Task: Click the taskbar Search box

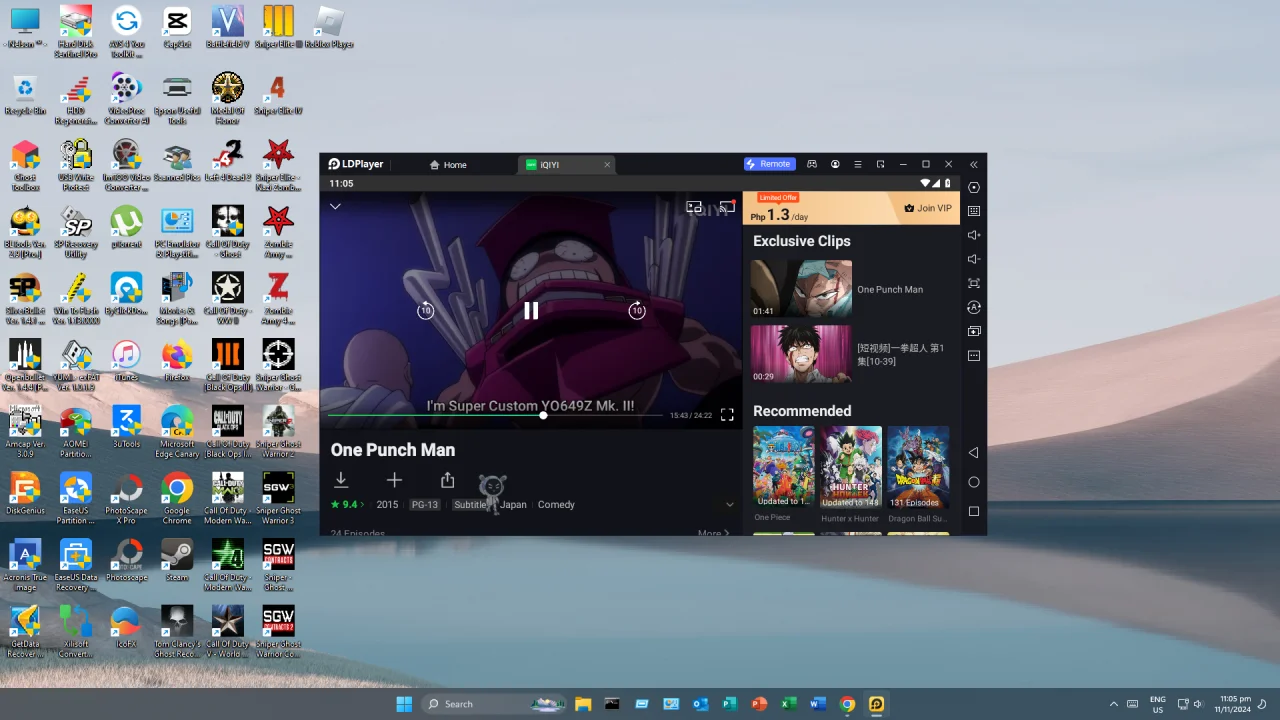Action: (x=496, y=704)
